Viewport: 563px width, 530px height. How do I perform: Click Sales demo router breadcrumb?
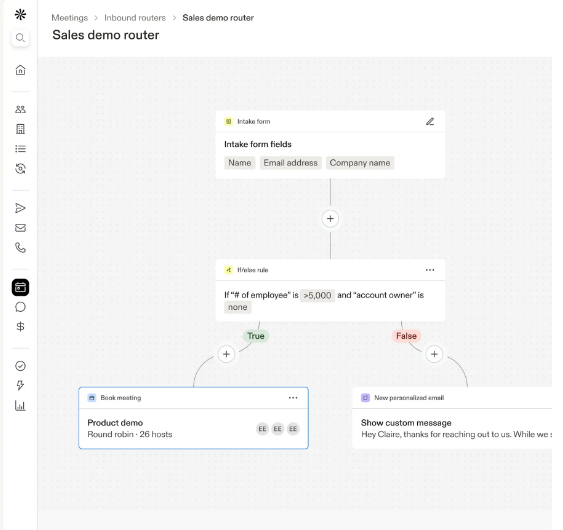(218, 18)
